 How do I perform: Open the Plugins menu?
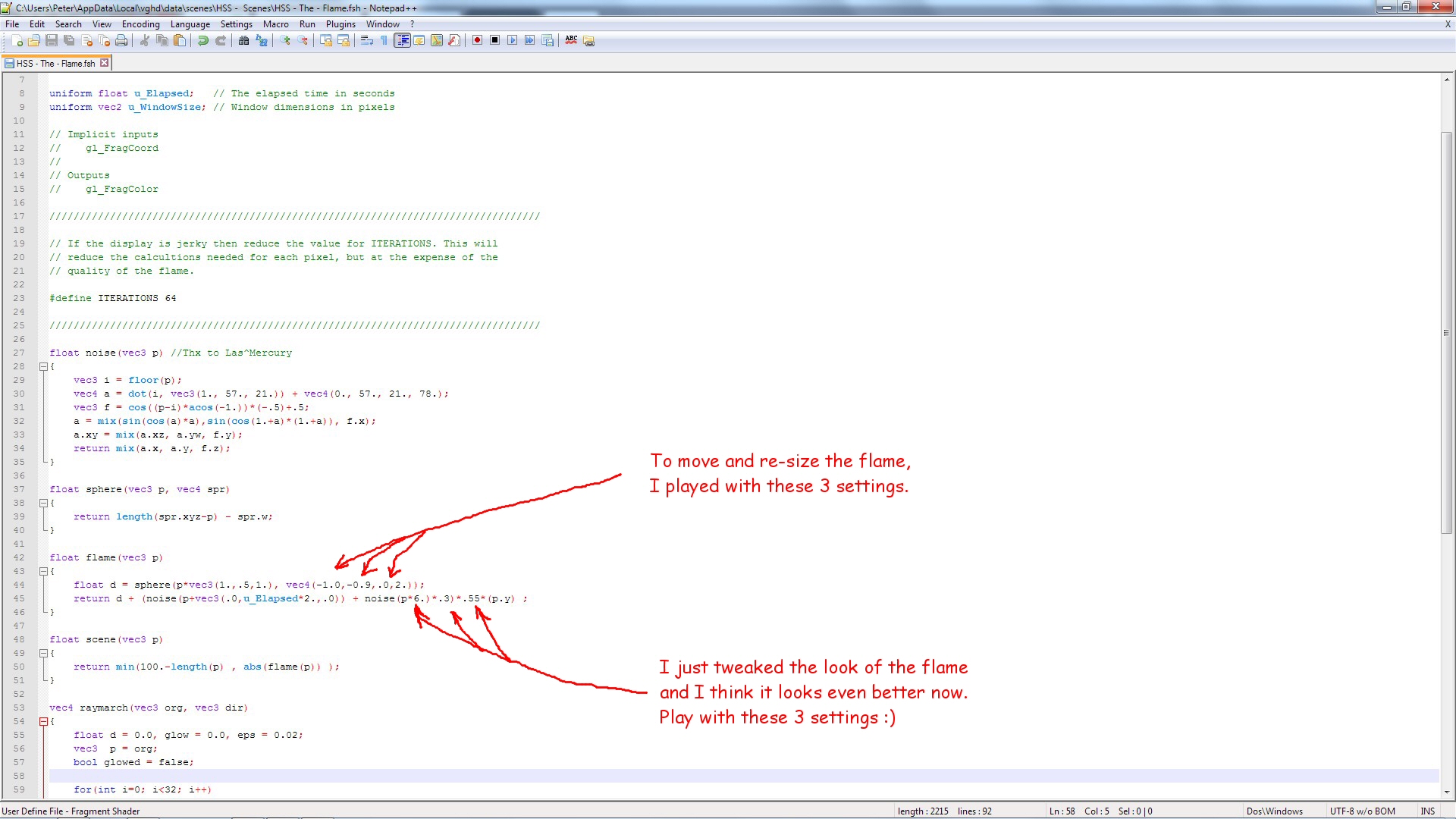pos(340,24)
